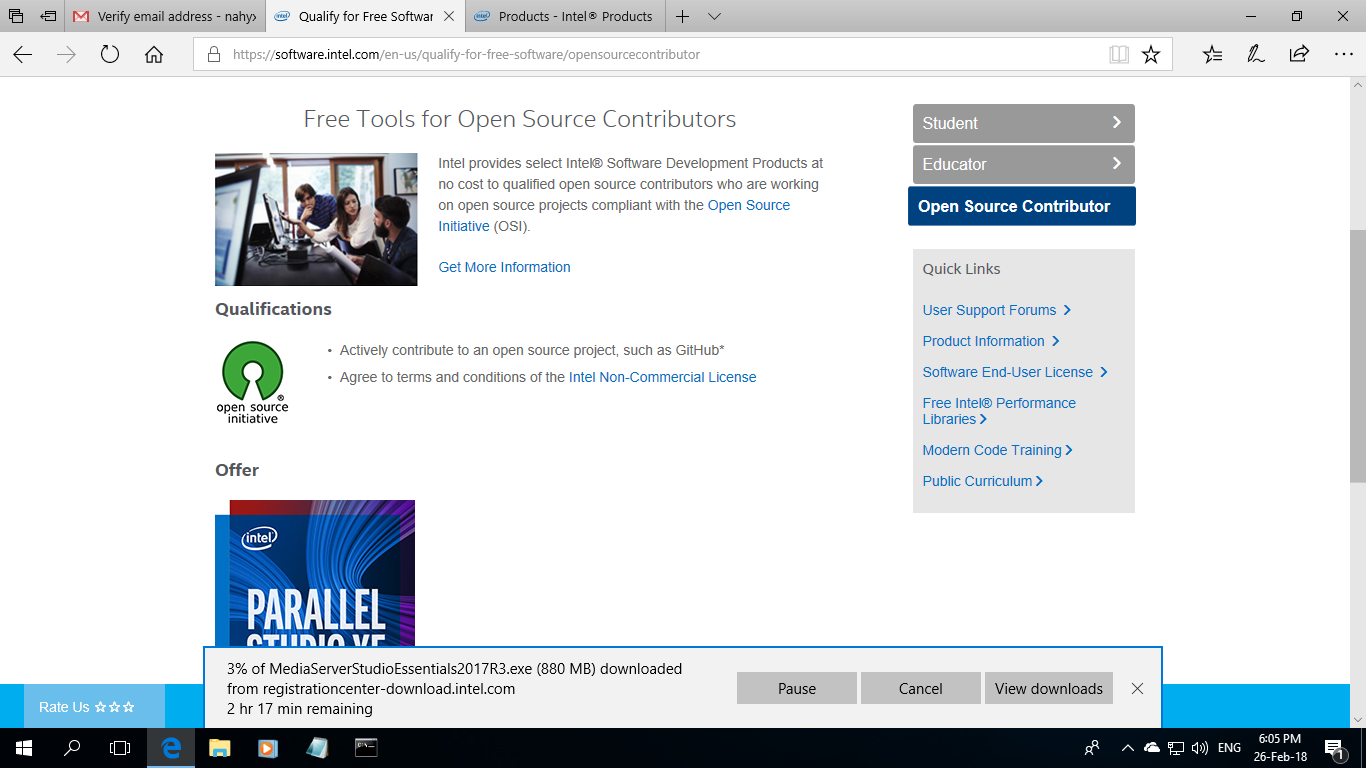Open Intel Non-Commercial License link
This screenshot has height=768, width=1366.
coord(663,377)
